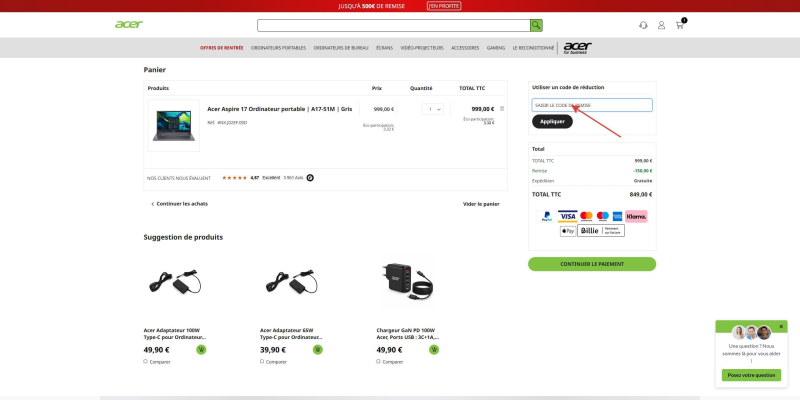Click the green search magnifier button
The height and width of the screenshot is (400, 800).
click(x=536, y=25)
